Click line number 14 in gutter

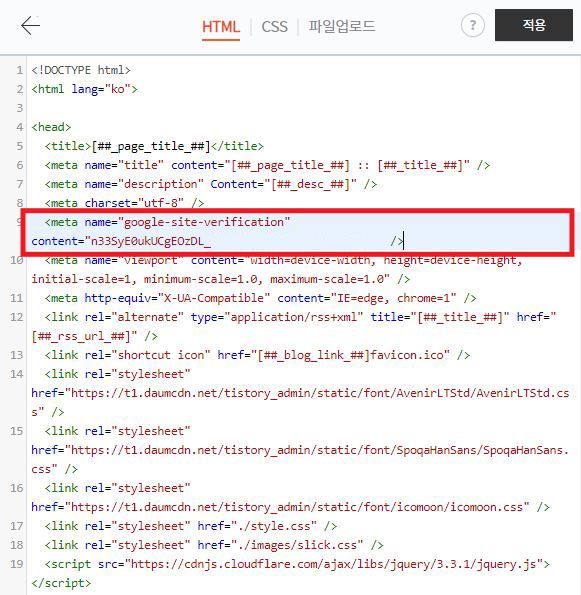click(x=16, y=374)
